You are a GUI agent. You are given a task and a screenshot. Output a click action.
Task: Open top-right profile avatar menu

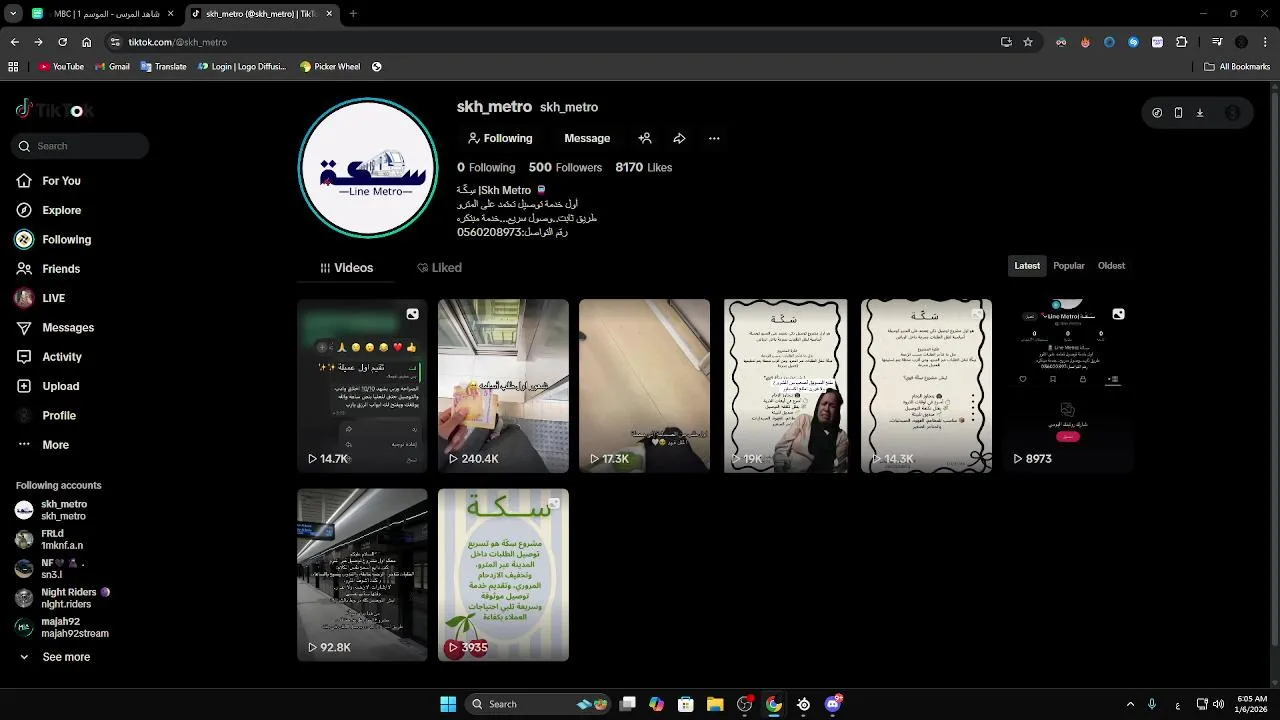pos(1232,113)
